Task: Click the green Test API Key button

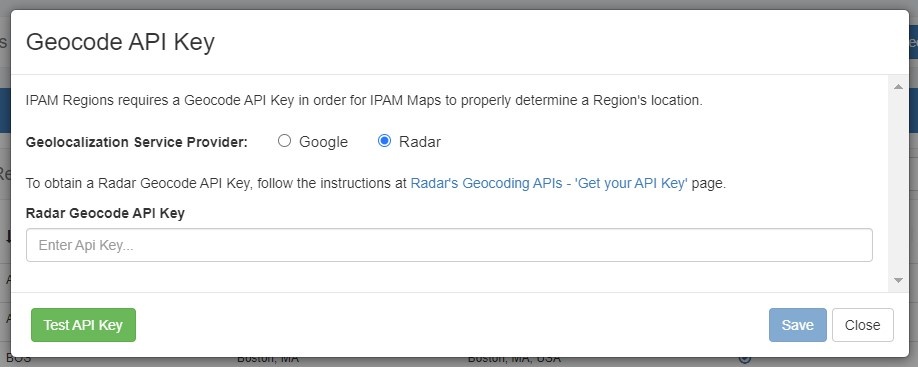Action: [x=83, y=325]
